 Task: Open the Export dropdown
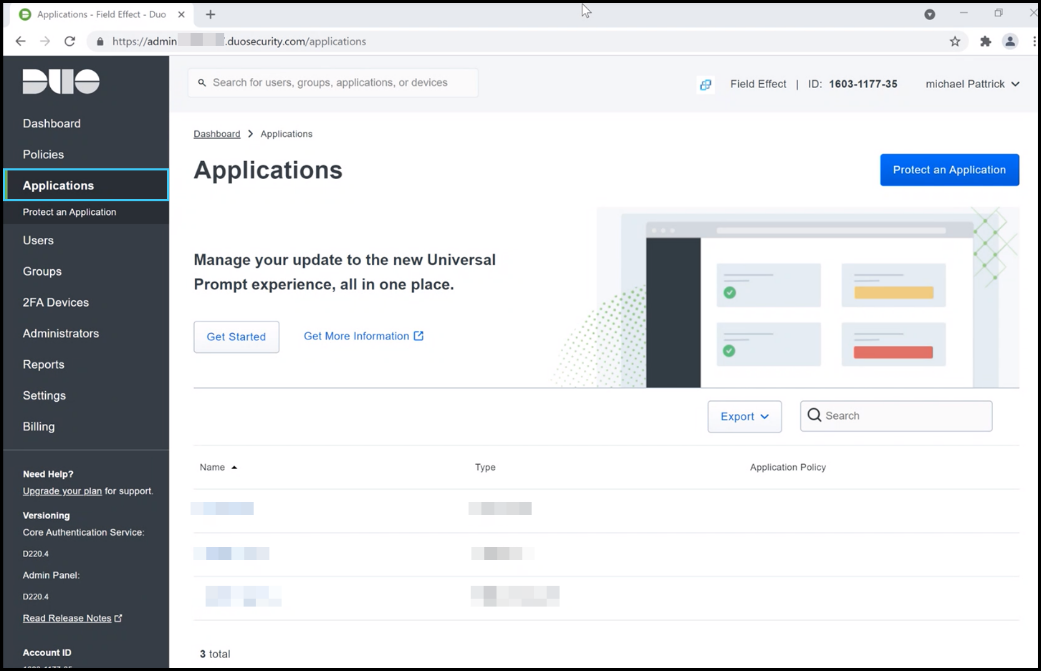tap(744, 416)
